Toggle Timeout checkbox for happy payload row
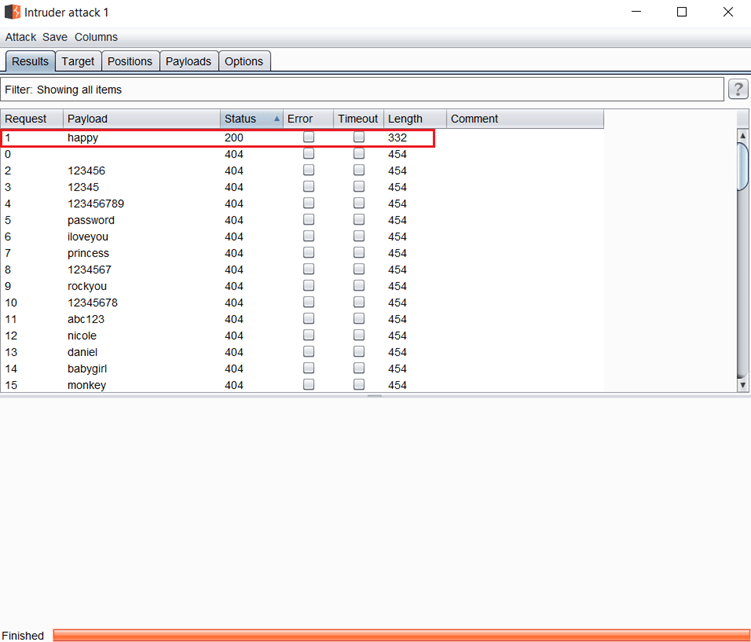Screen dimensions: 751x642 [x=359, y=138]
